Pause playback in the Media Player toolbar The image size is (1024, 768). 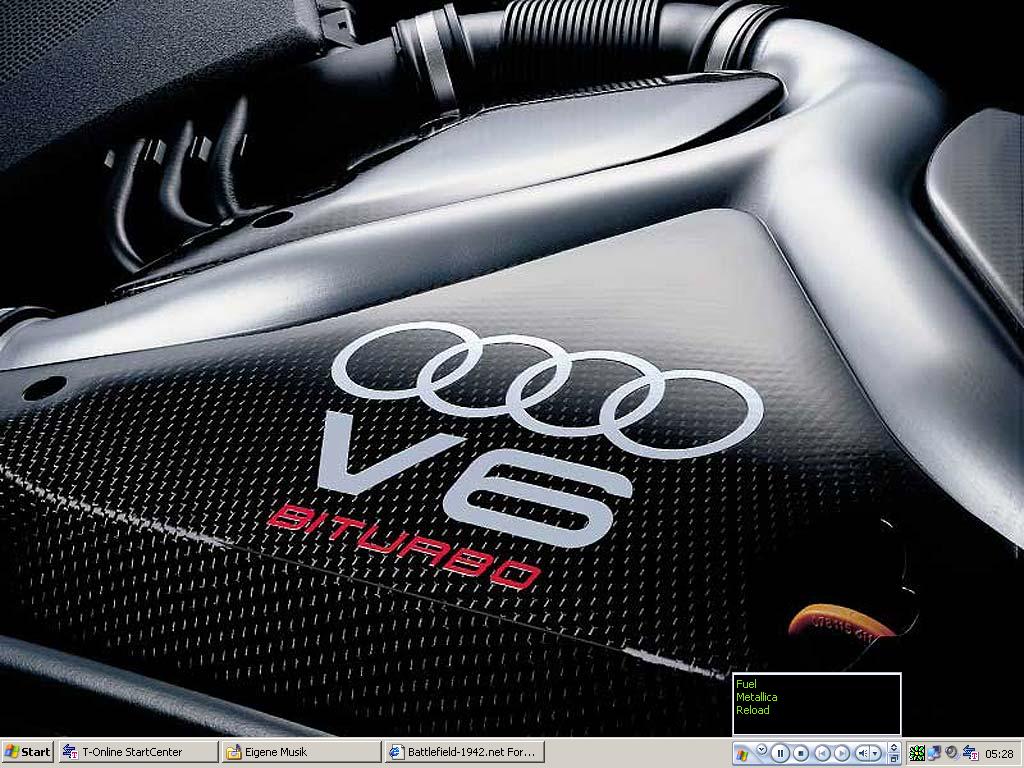tap(780, 754)
